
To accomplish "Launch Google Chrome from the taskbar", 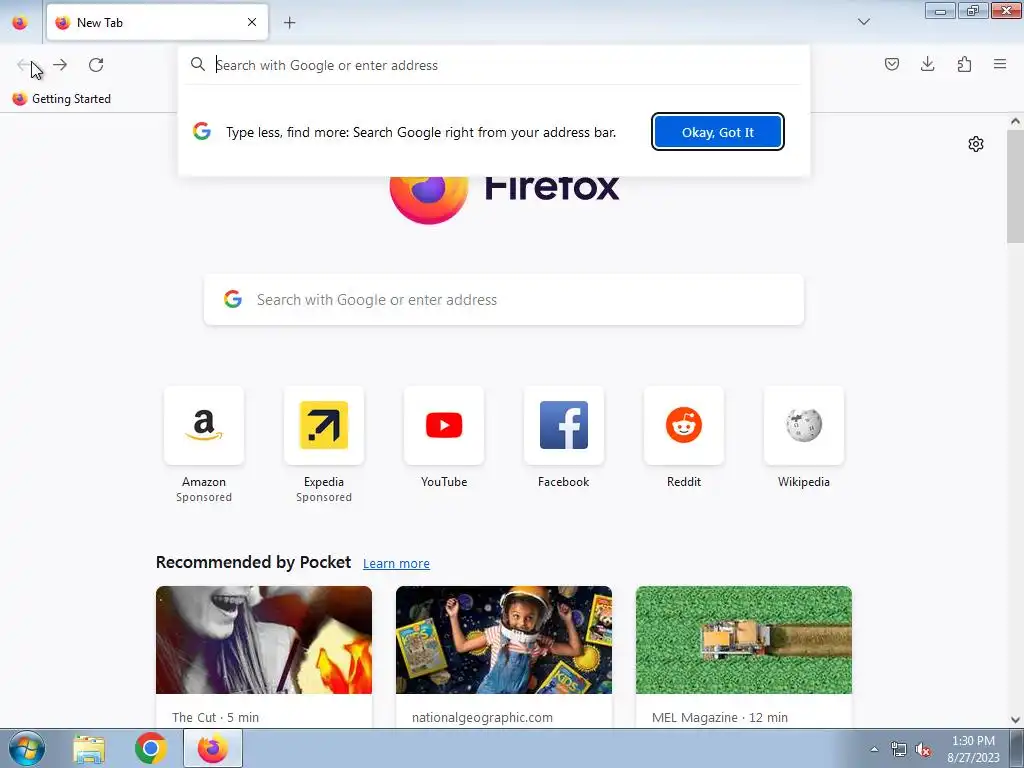I will [151, 748].
